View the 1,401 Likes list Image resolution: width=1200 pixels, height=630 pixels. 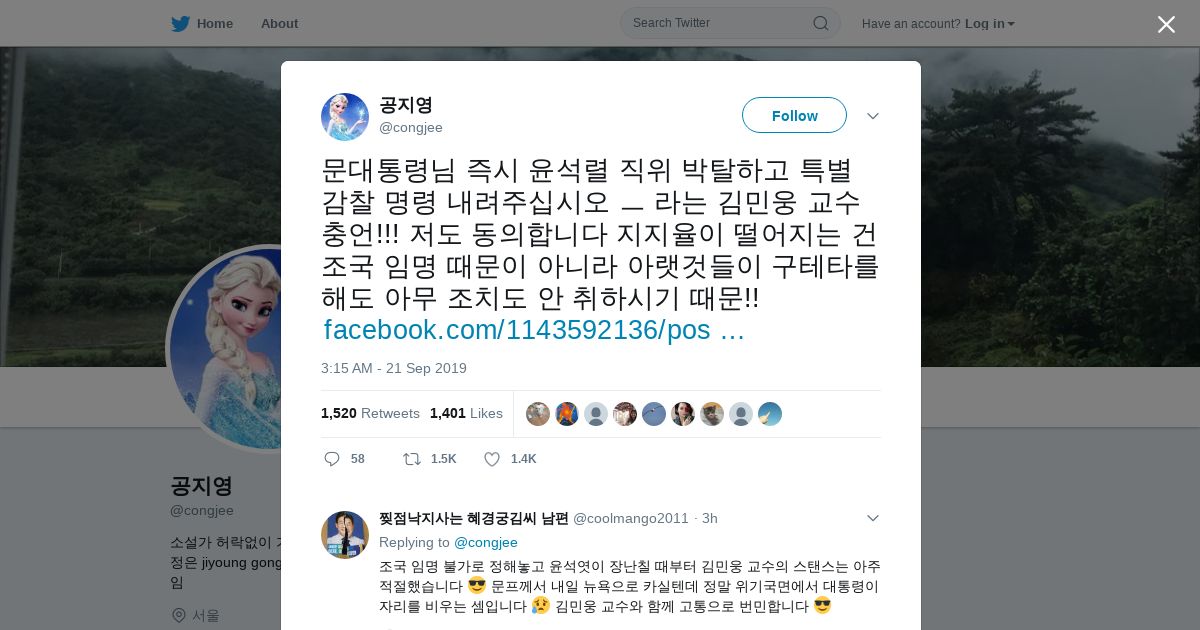[x=466, y=413]
